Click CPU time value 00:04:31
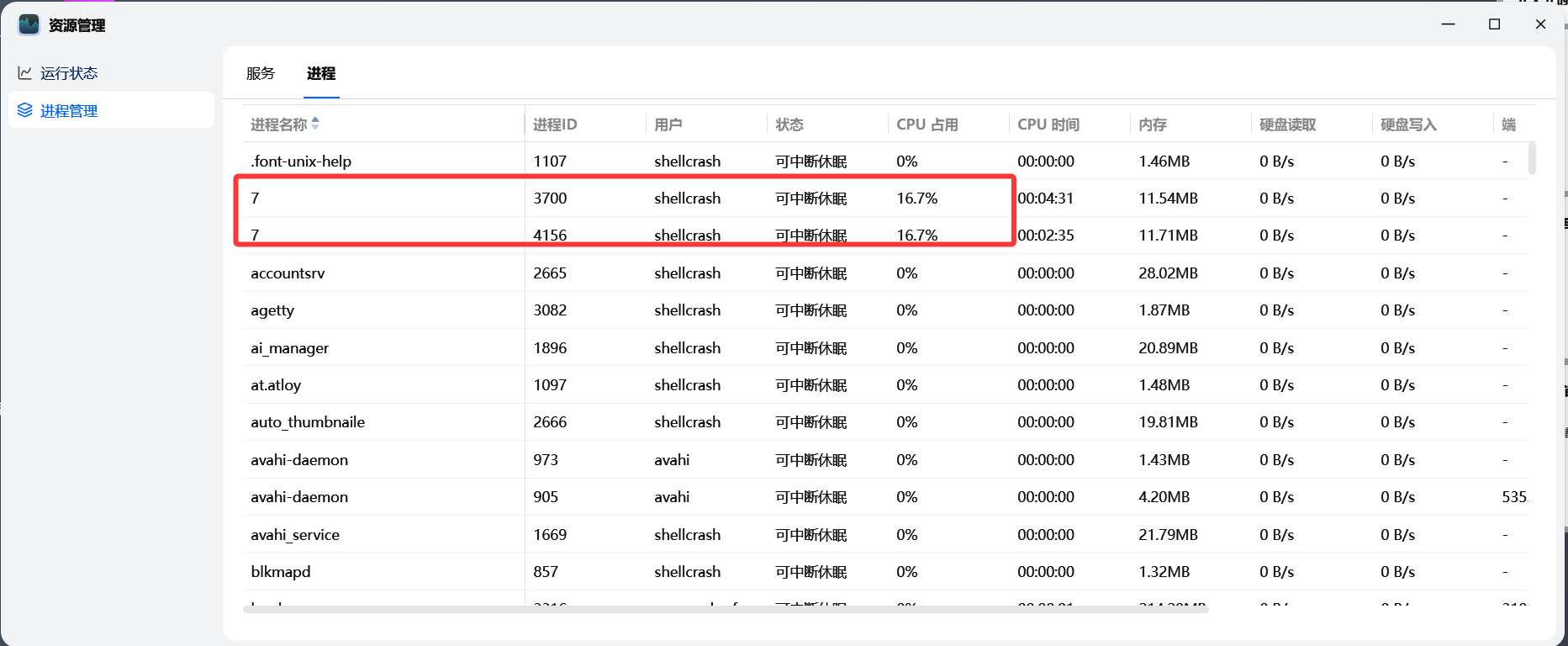The width and height of the screenshot is (1568, 646). (1046, 199)
